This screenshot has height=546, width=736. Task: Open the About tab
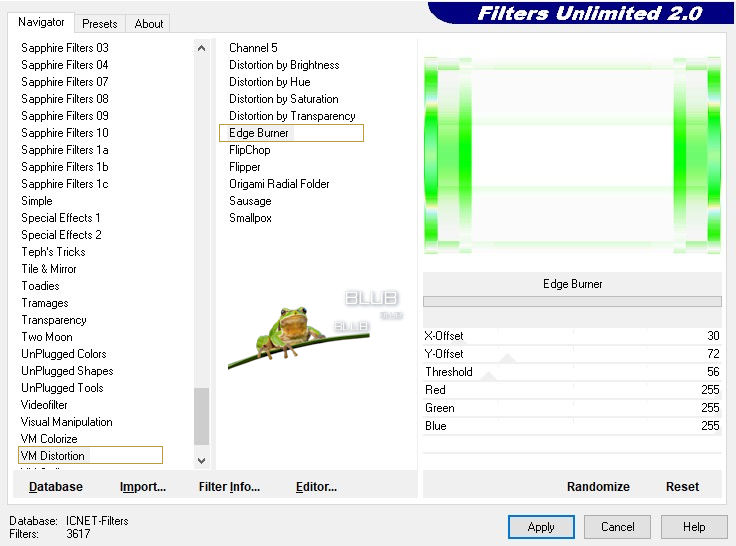149,23
